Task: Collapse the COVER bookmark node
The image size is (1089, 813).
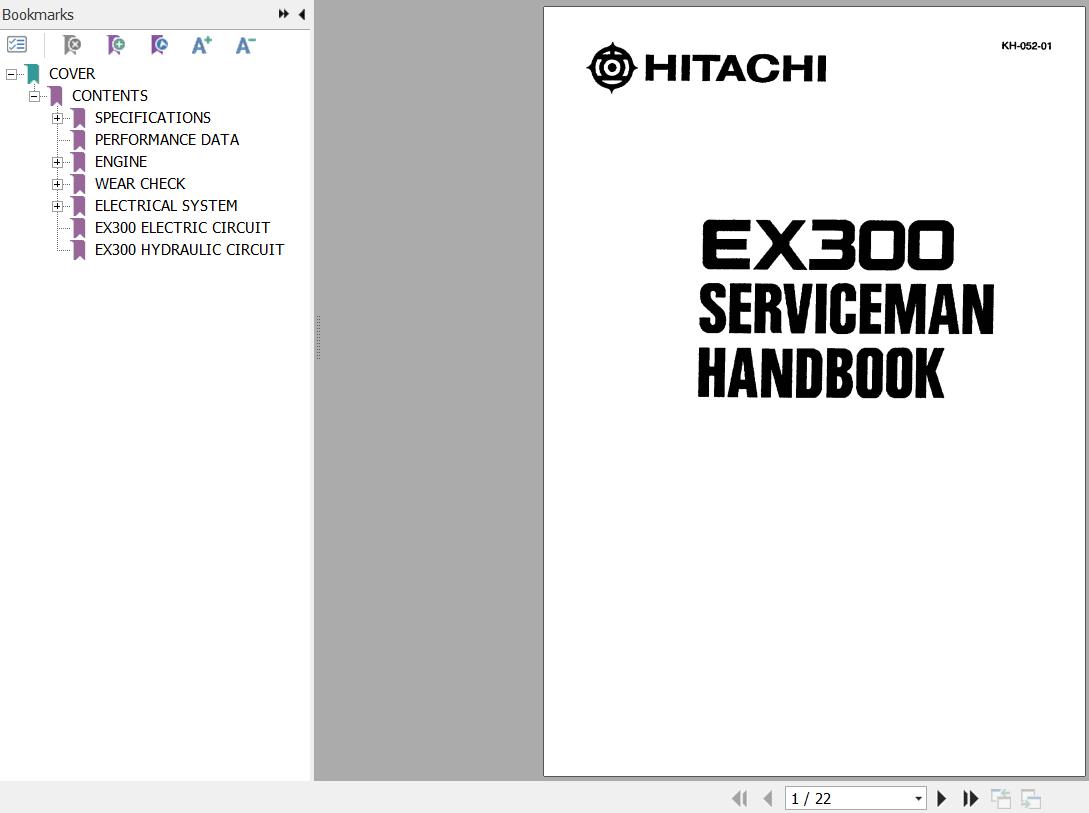Action: (11, 74)
